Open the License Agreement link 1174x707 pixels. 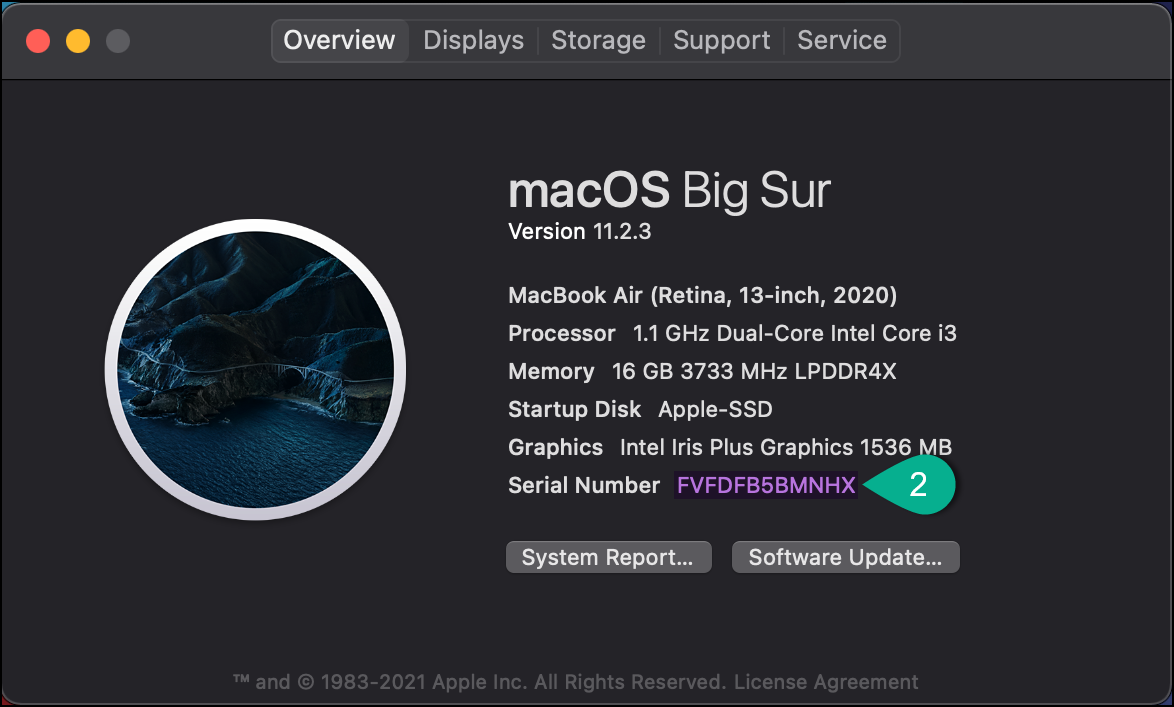tap(825, 683)
